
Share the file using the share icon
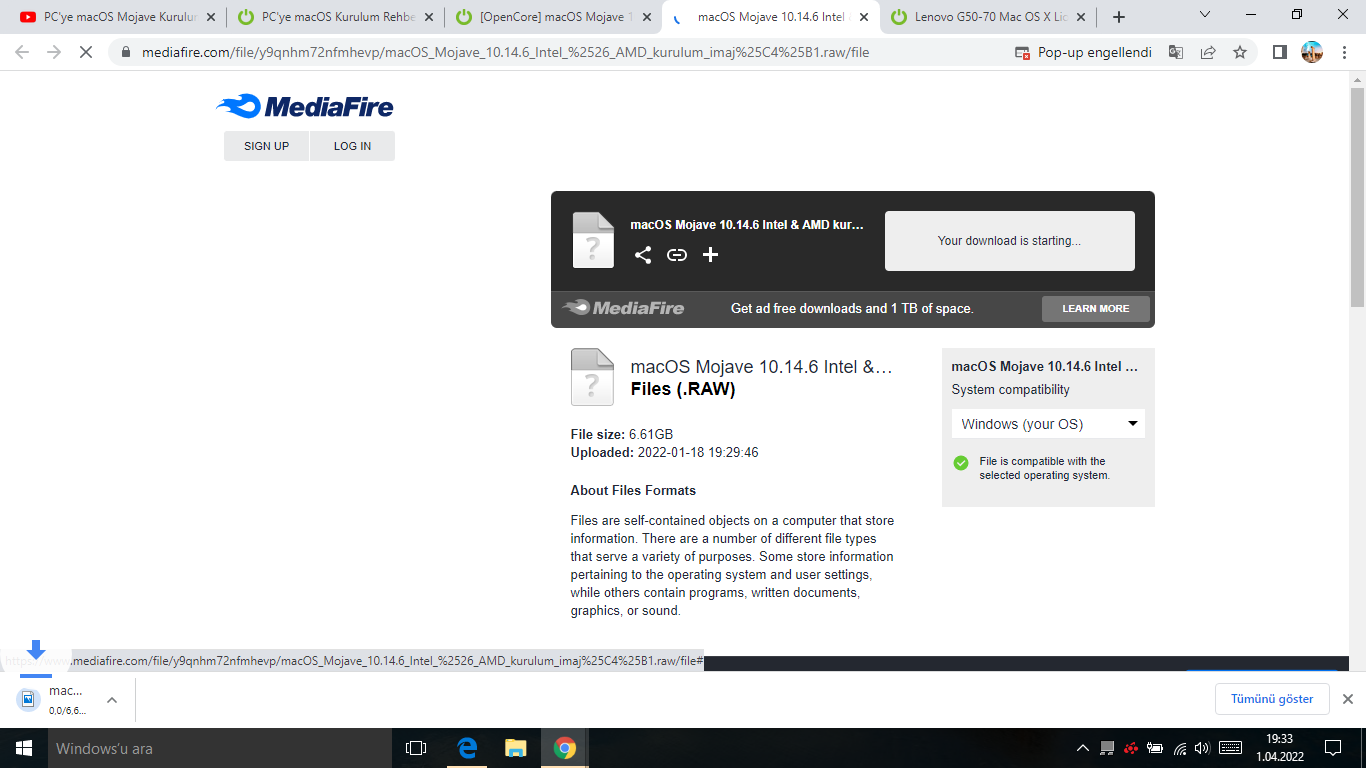pyautogui.click(x=643, y=255)
